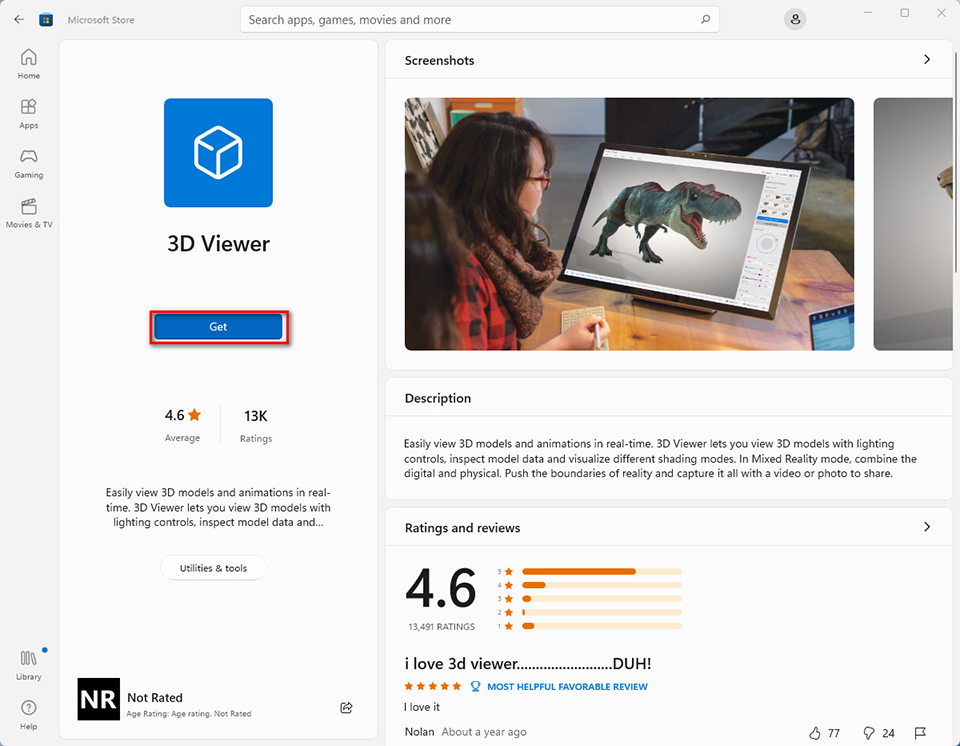Click the 5 star rating bar
Screen dimensions: 960x746
602,571
